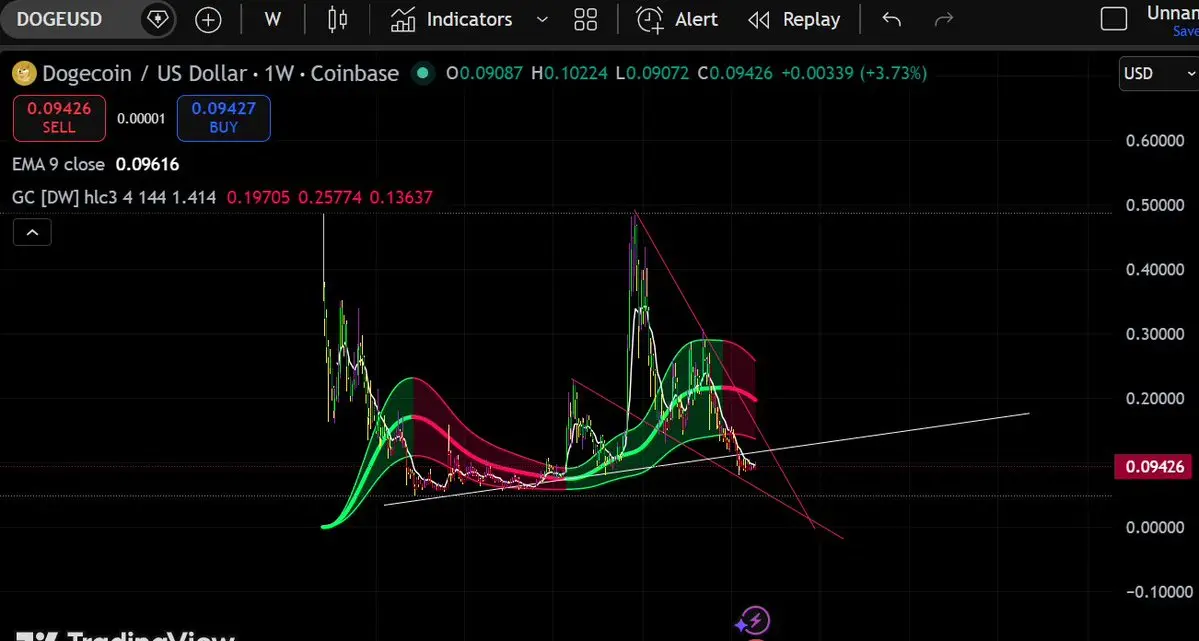Open the DOGEUSD symbol search
Viewport: 1199px width, 641px height.
coord(59,19)
